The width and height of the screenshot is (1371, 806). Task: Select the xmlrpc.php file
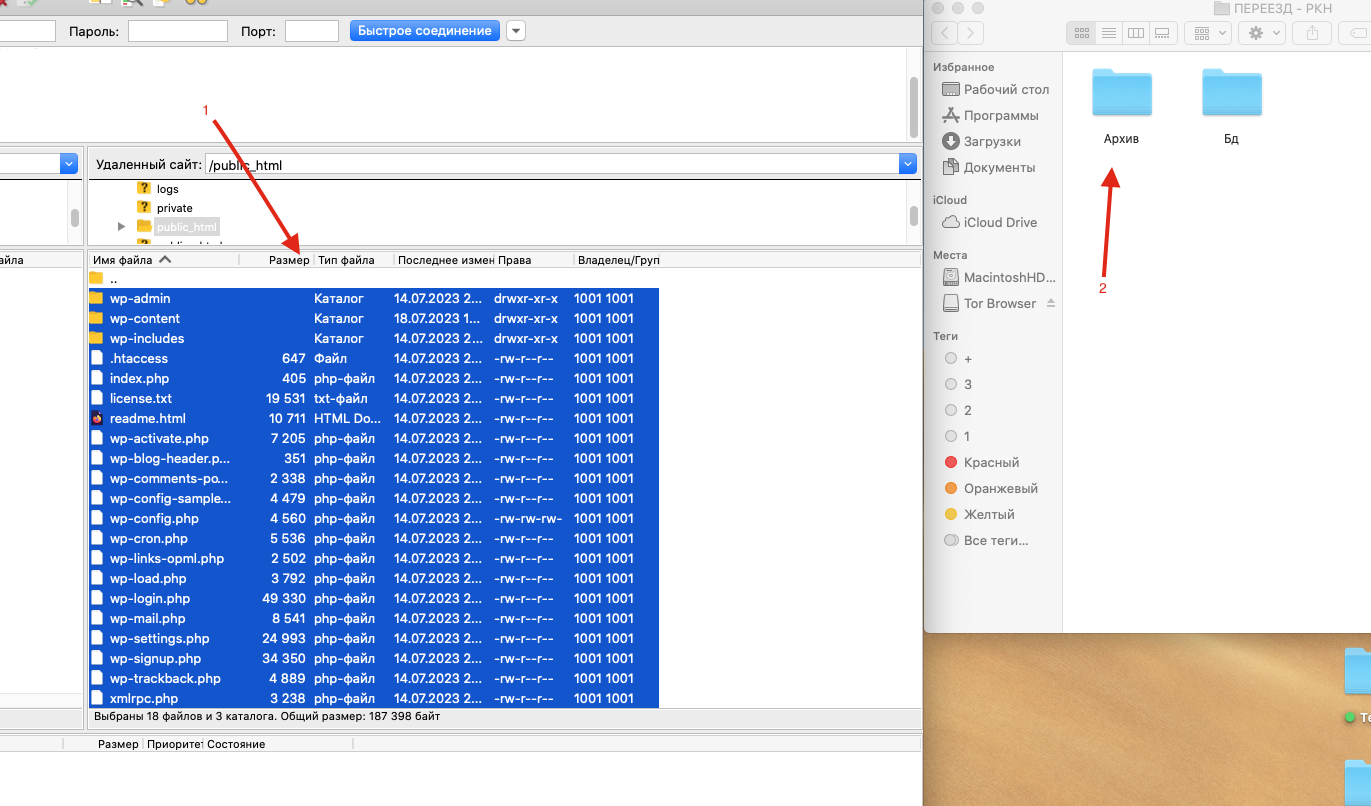click(374, 698)
